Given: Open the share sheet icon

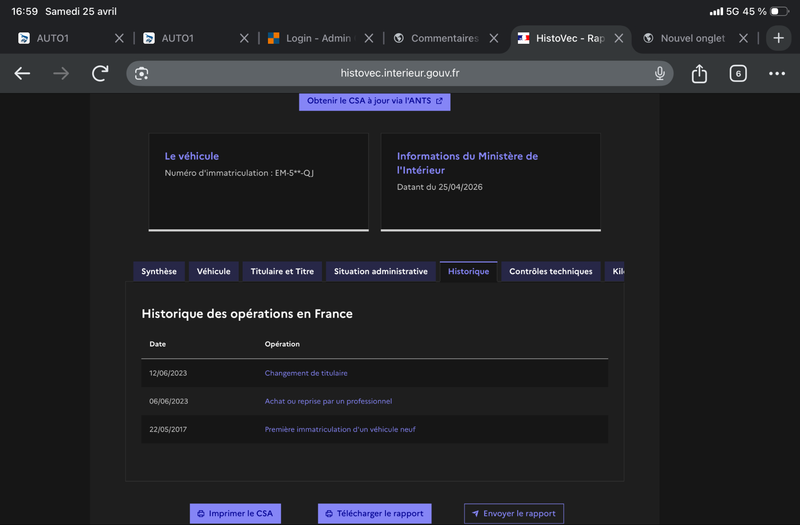Looking at the screenshot, I should click(x=699, y=73).
